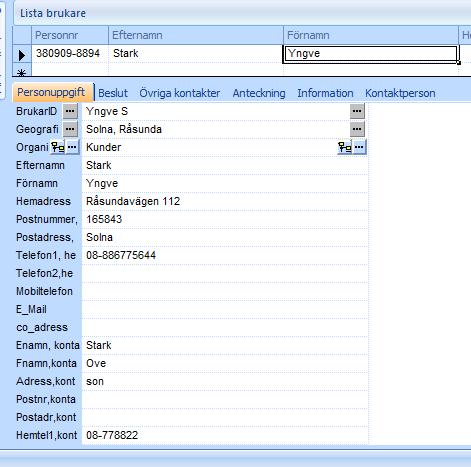
Task: Switch to the Information tab
Action: (x=325, y=93)
